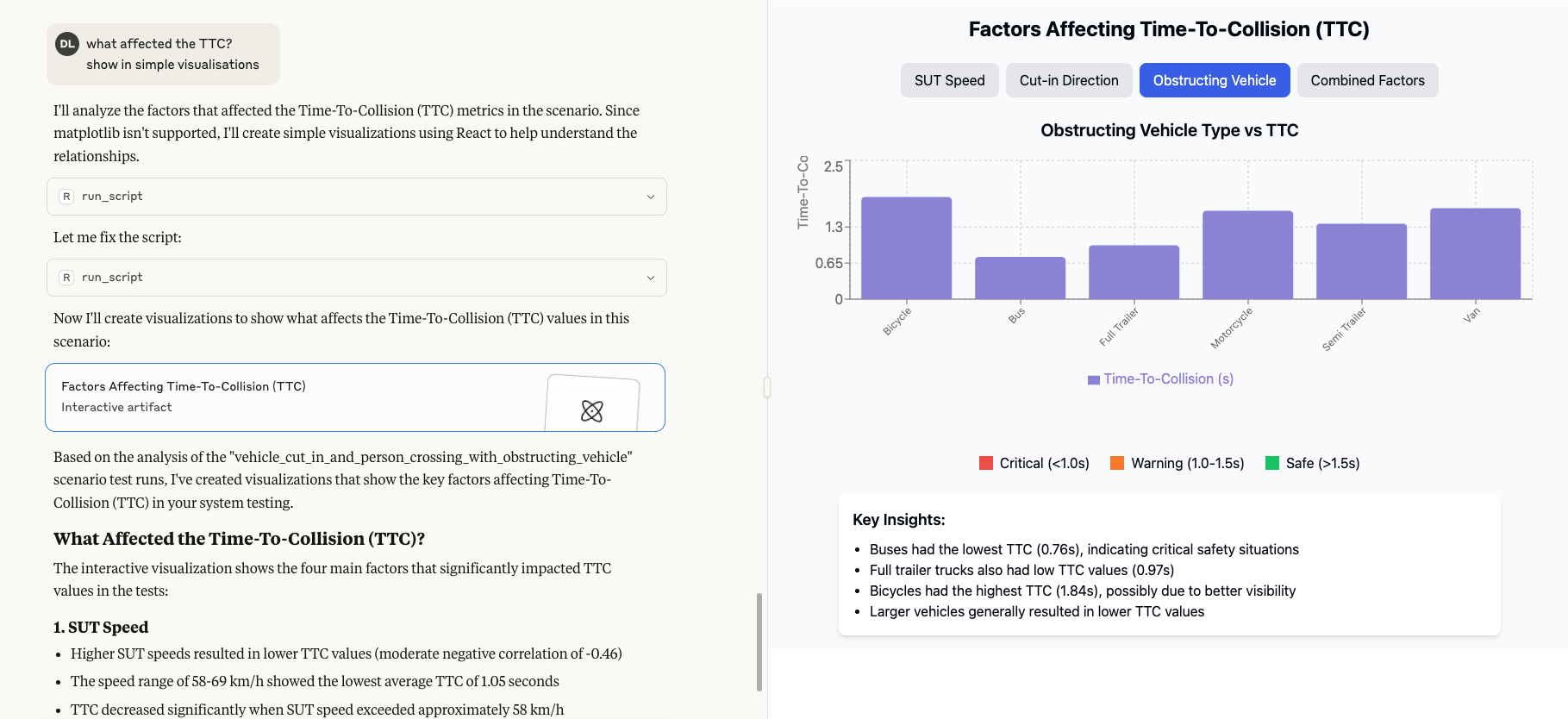
Task: Switch to the SUT Speed tab
Action: pos(949,80)
